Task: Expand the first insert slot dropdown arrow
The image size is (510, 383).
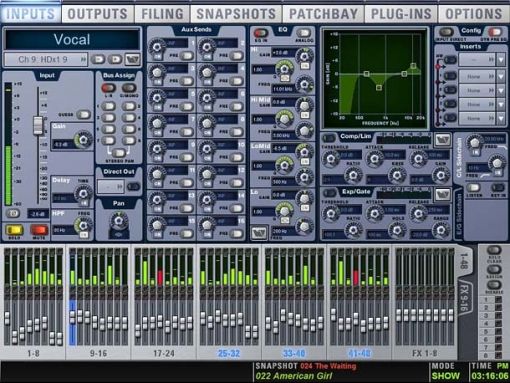Action: [x=501, y=60]
